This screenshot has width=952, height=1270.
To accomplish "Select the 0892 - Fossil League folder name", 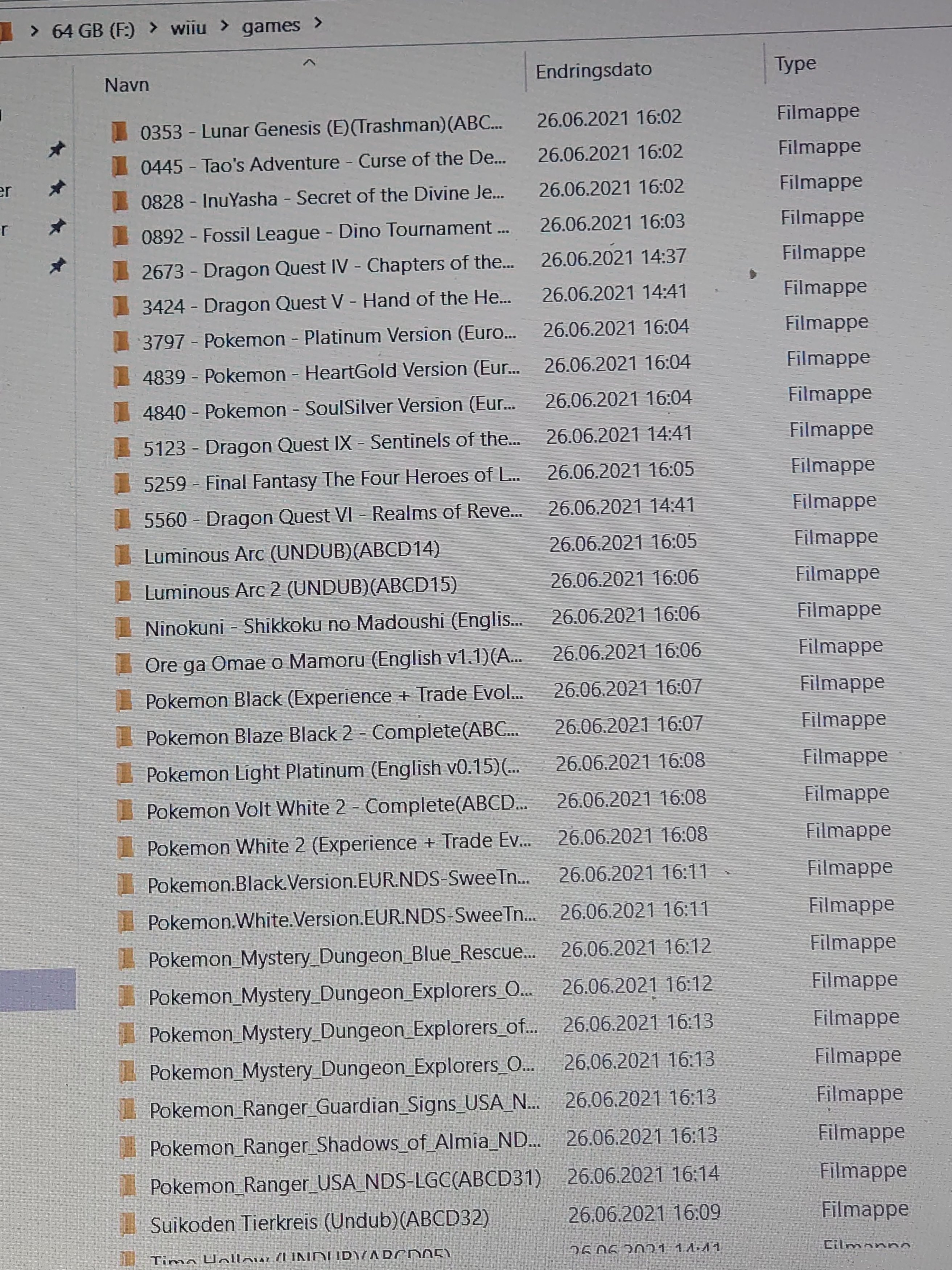I will click(325, 232).
